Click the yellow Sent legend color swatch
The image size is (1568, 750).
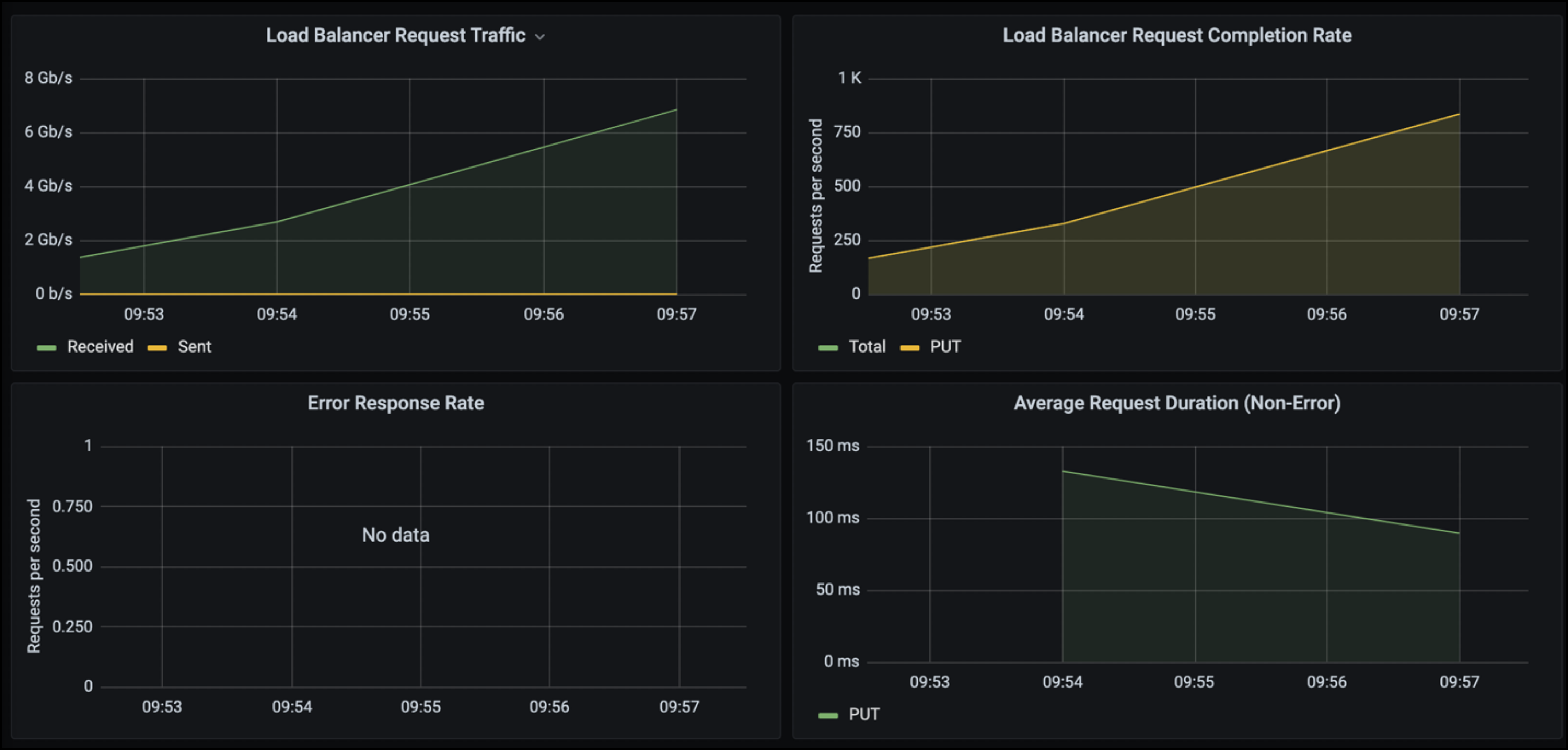[157, 348]
